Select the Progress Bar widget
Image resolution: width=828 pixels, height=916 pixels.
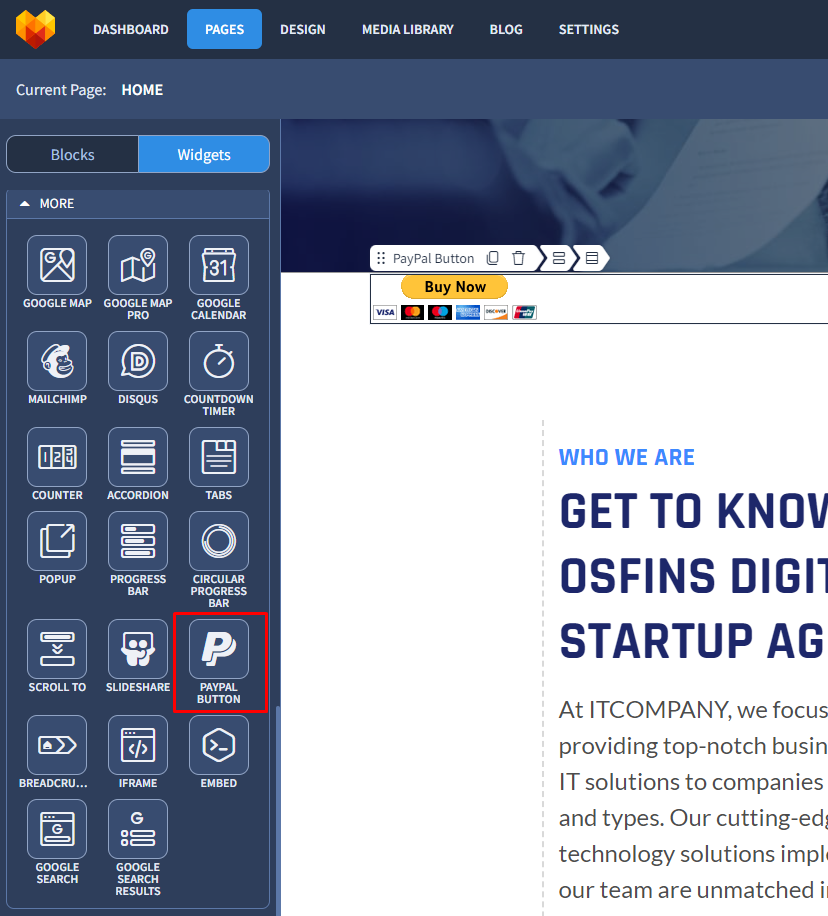[138, 542]
